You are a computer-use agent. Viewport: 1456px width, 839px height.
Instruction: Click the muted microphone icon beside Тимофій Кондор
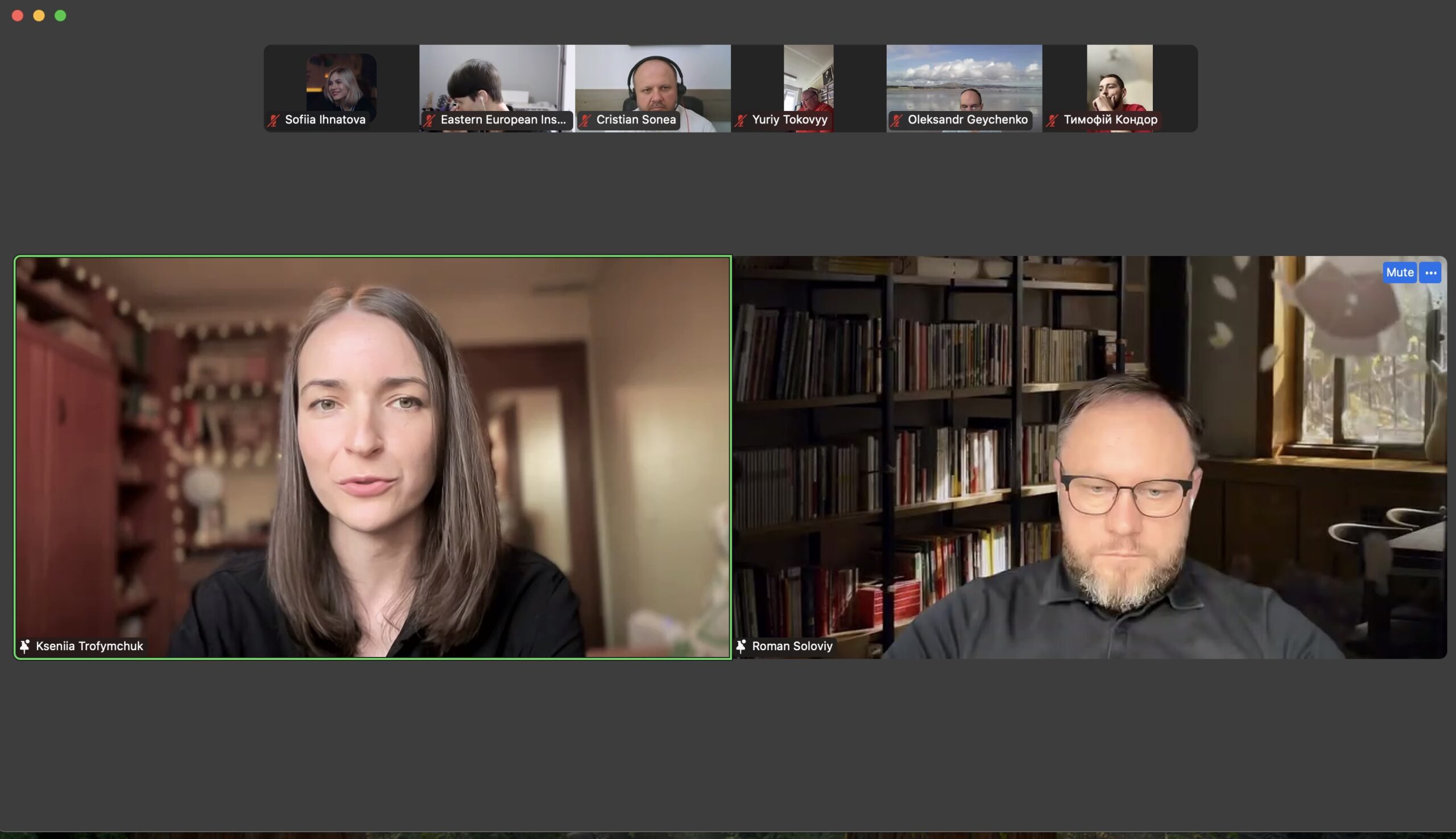point(1053,120)
